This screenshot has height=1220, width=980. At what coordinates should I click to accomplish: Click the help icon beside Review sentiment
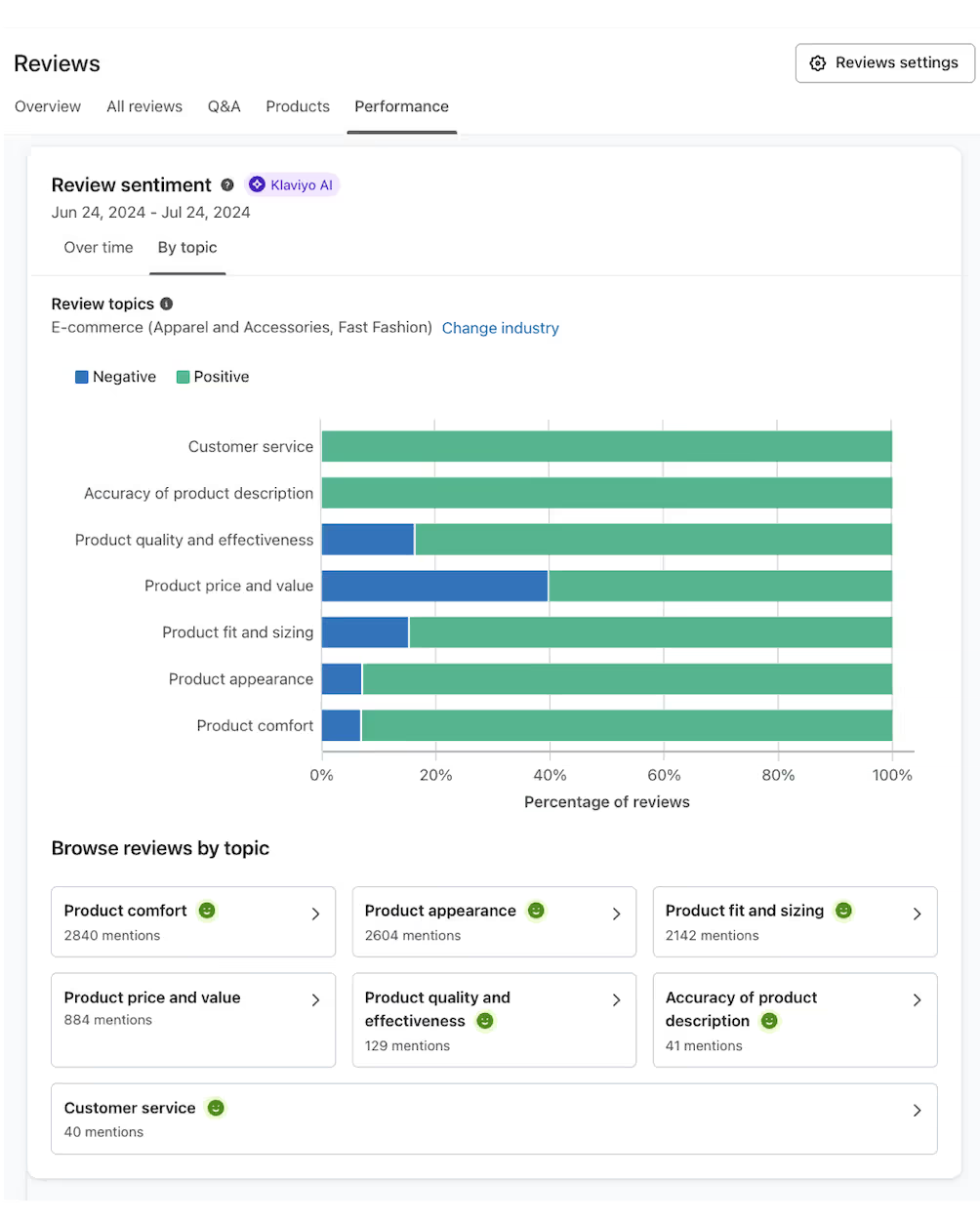click(x=227, y=184)
